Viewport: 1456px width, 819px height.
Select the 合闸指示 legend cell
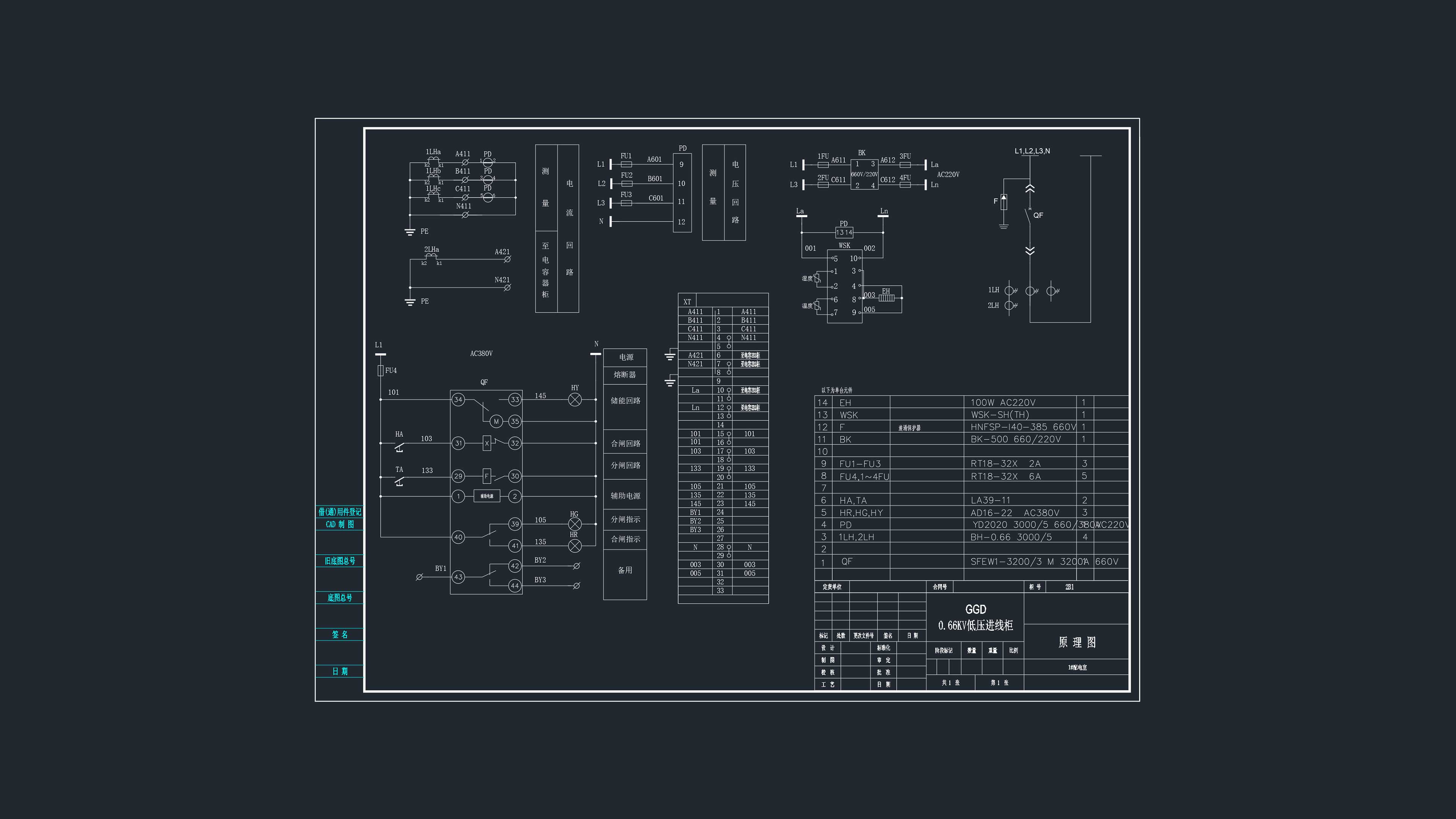point(625,539)
